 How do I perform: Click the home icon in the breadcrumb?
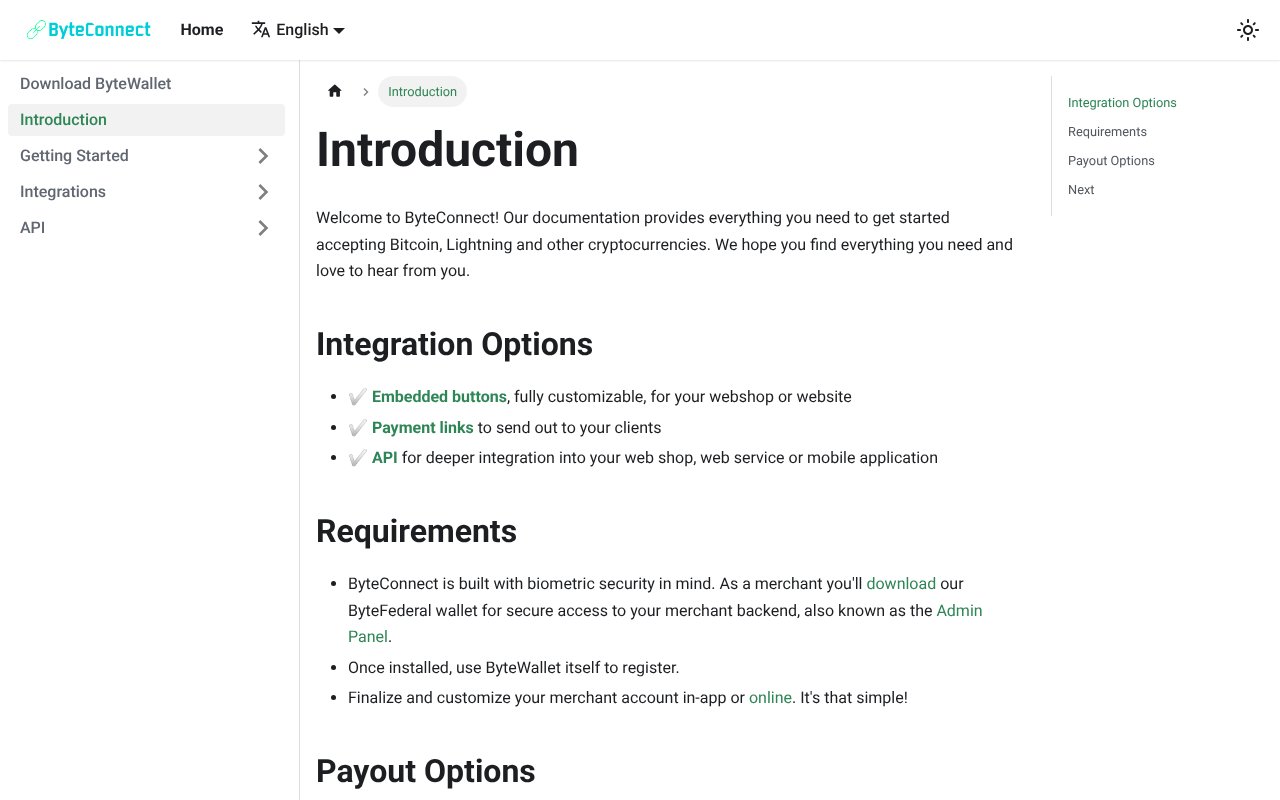click(334, 91)
